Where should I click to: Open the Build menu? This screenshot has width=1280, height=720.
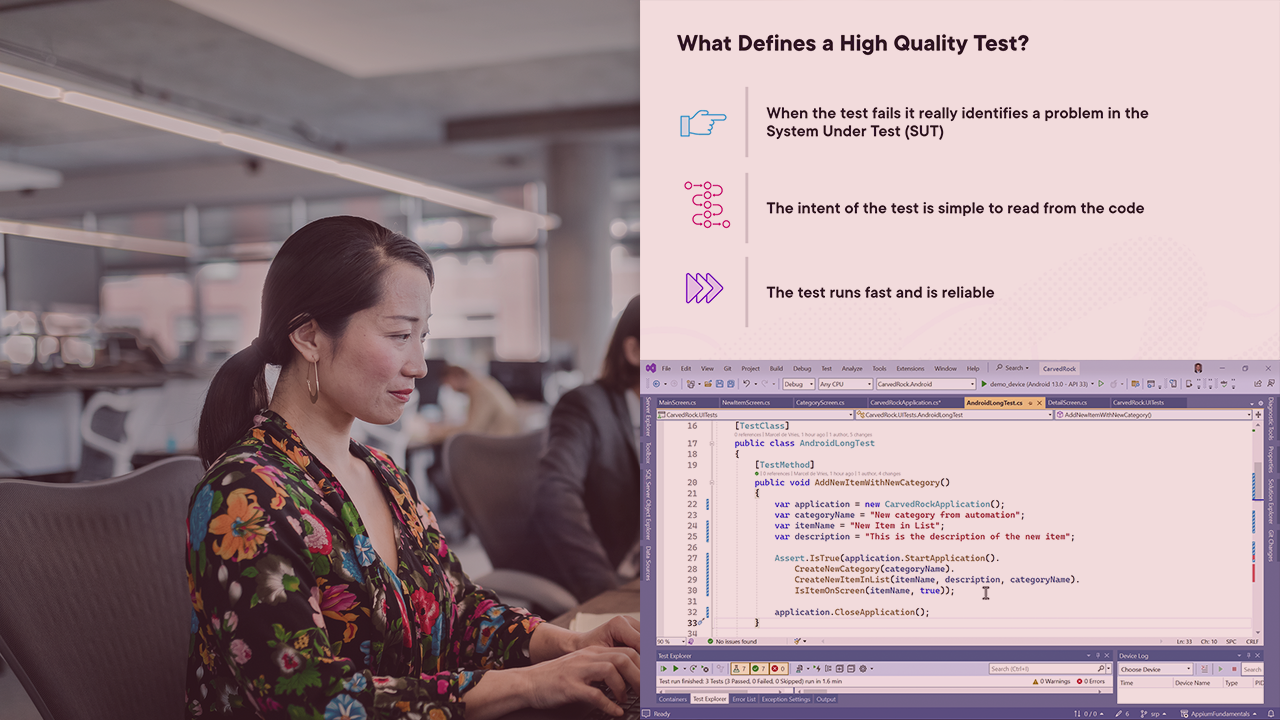pos(776,368)
